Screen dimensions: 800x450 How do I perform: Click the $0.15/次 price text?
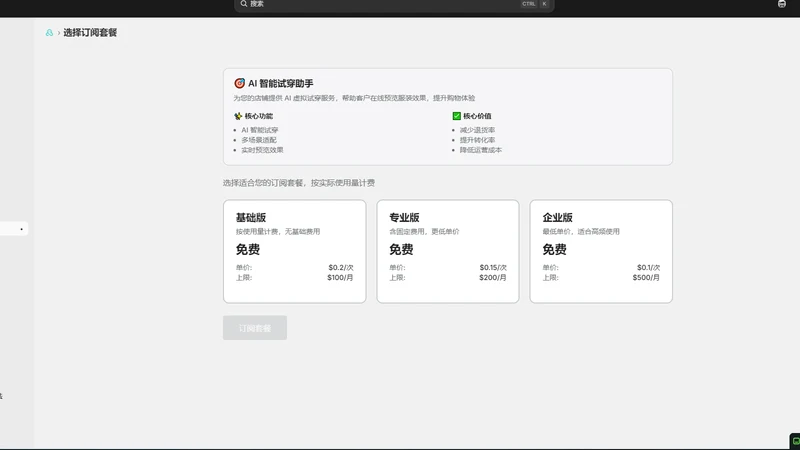[x=493, y=267]
